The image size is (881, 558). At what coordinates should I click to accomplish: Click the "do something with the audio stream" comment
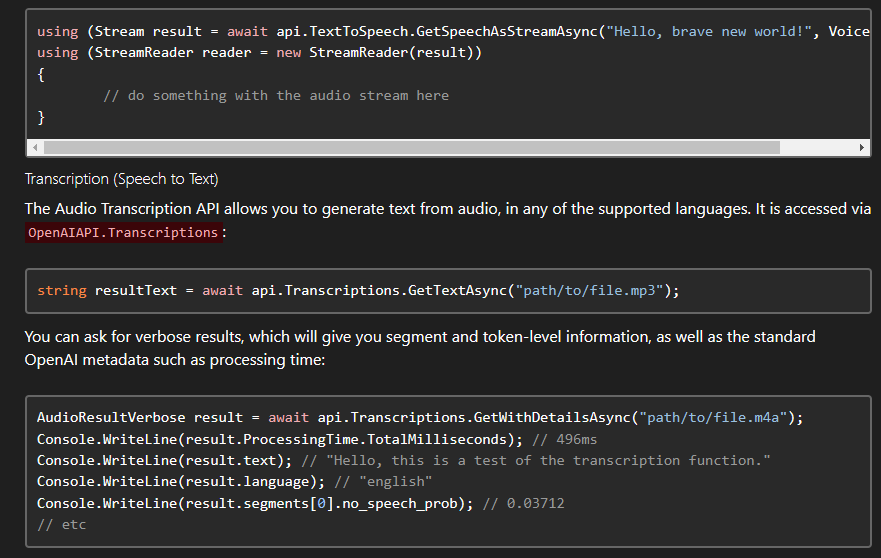276,96
